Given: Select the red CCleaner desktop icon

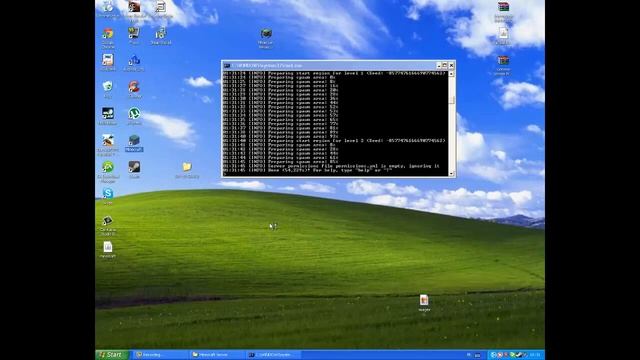Looking at the screenshot, I should [134, 87].
